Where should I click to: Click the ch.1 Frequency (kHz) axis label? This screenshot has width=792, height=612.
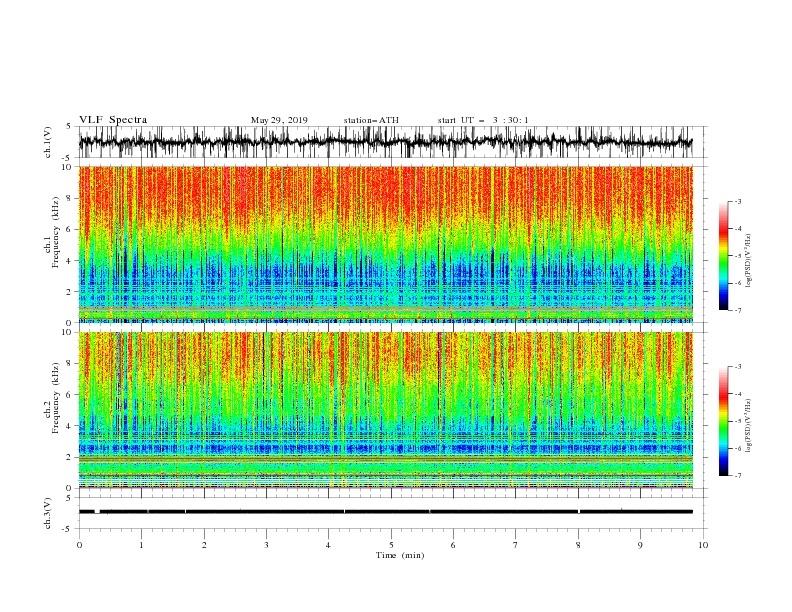[x=52, y=233]
